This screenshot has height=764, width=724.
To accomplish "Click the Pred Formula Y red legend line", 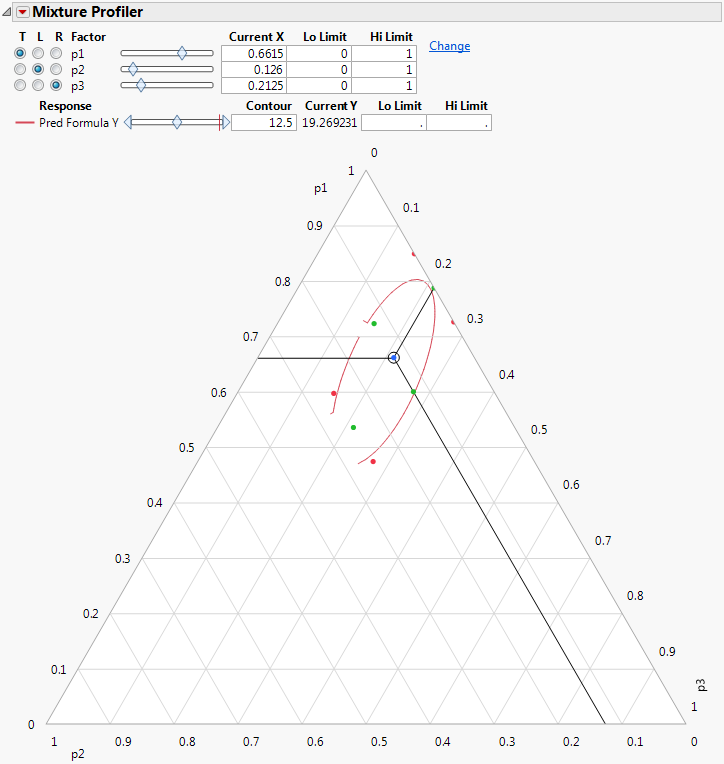I will point(24,122).
